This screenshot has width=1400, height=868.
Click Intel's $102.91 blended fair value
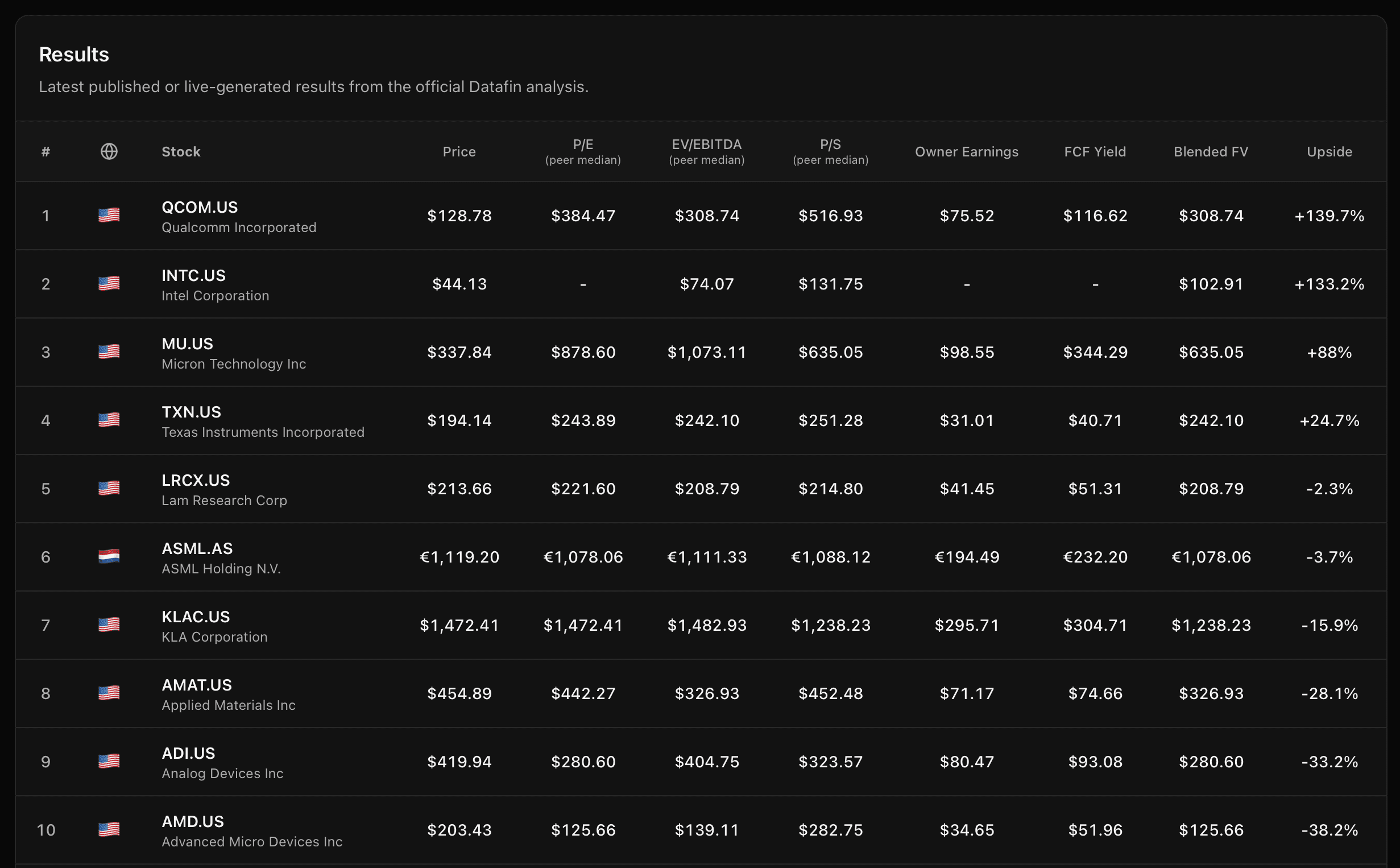point(1211,284)
